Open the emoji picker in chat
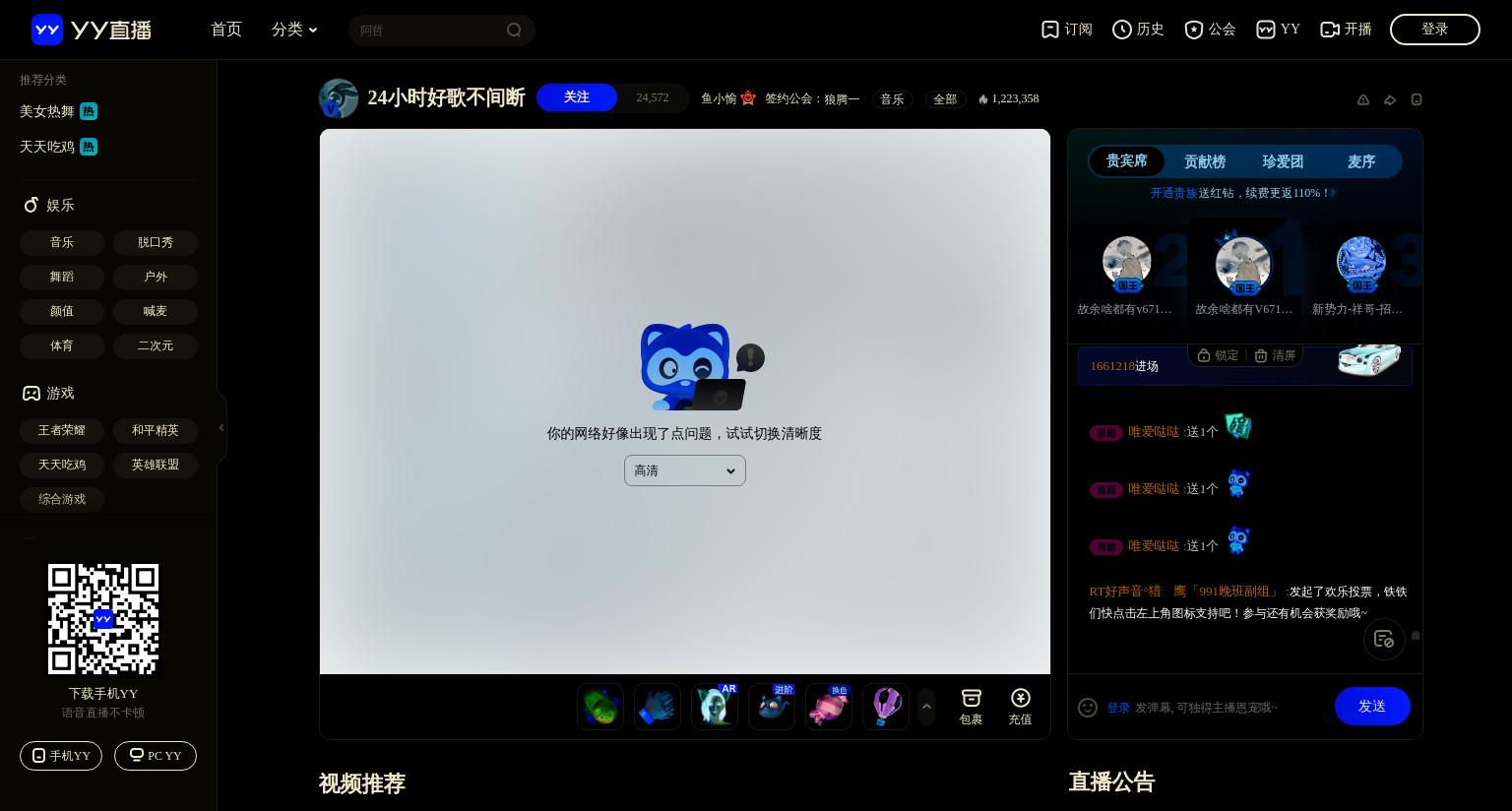 pyautogui.click(x=1088, y=708)
